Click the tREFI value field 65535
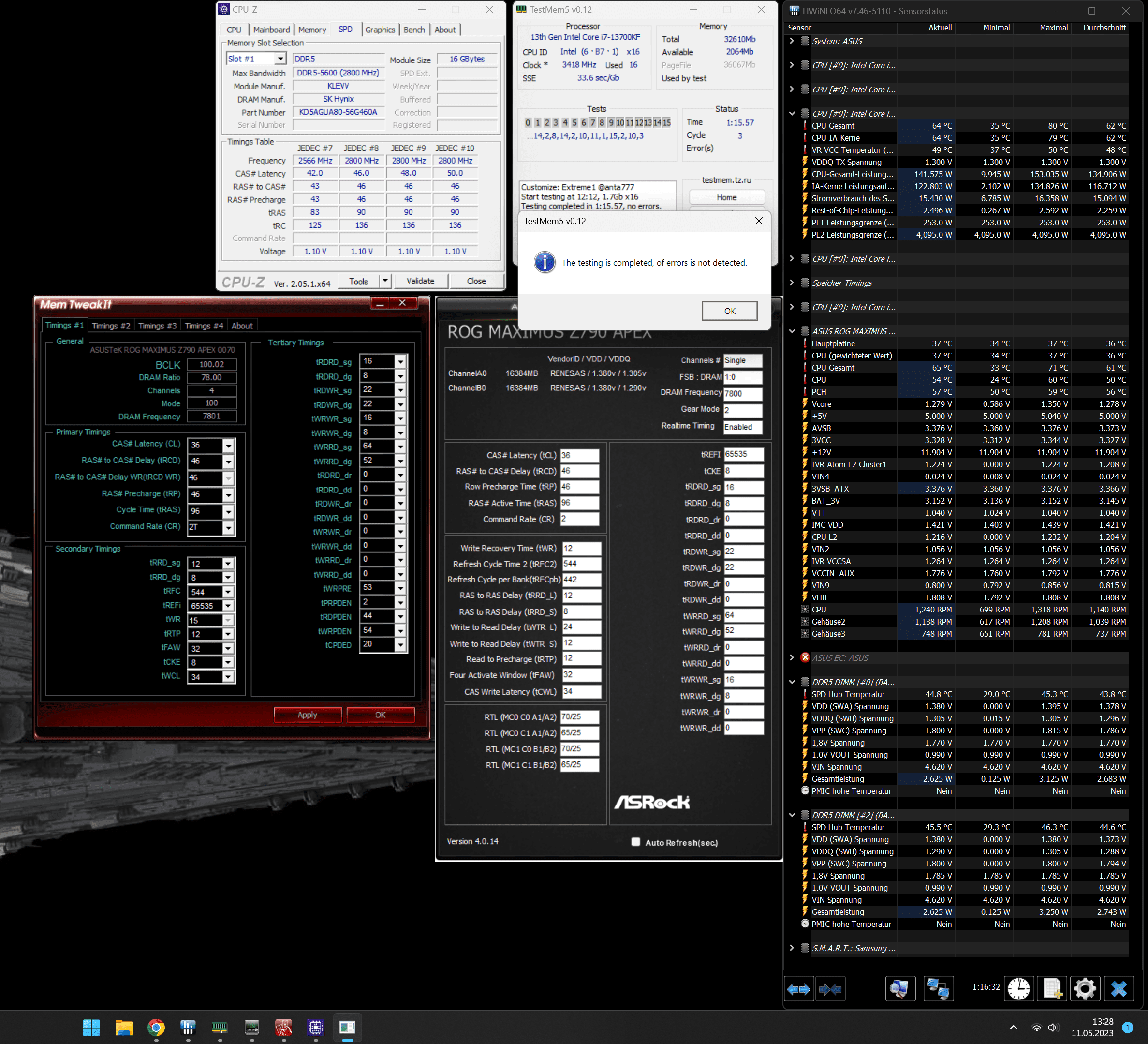This screenshot has height=1044, width=1148. click(743, 454)
